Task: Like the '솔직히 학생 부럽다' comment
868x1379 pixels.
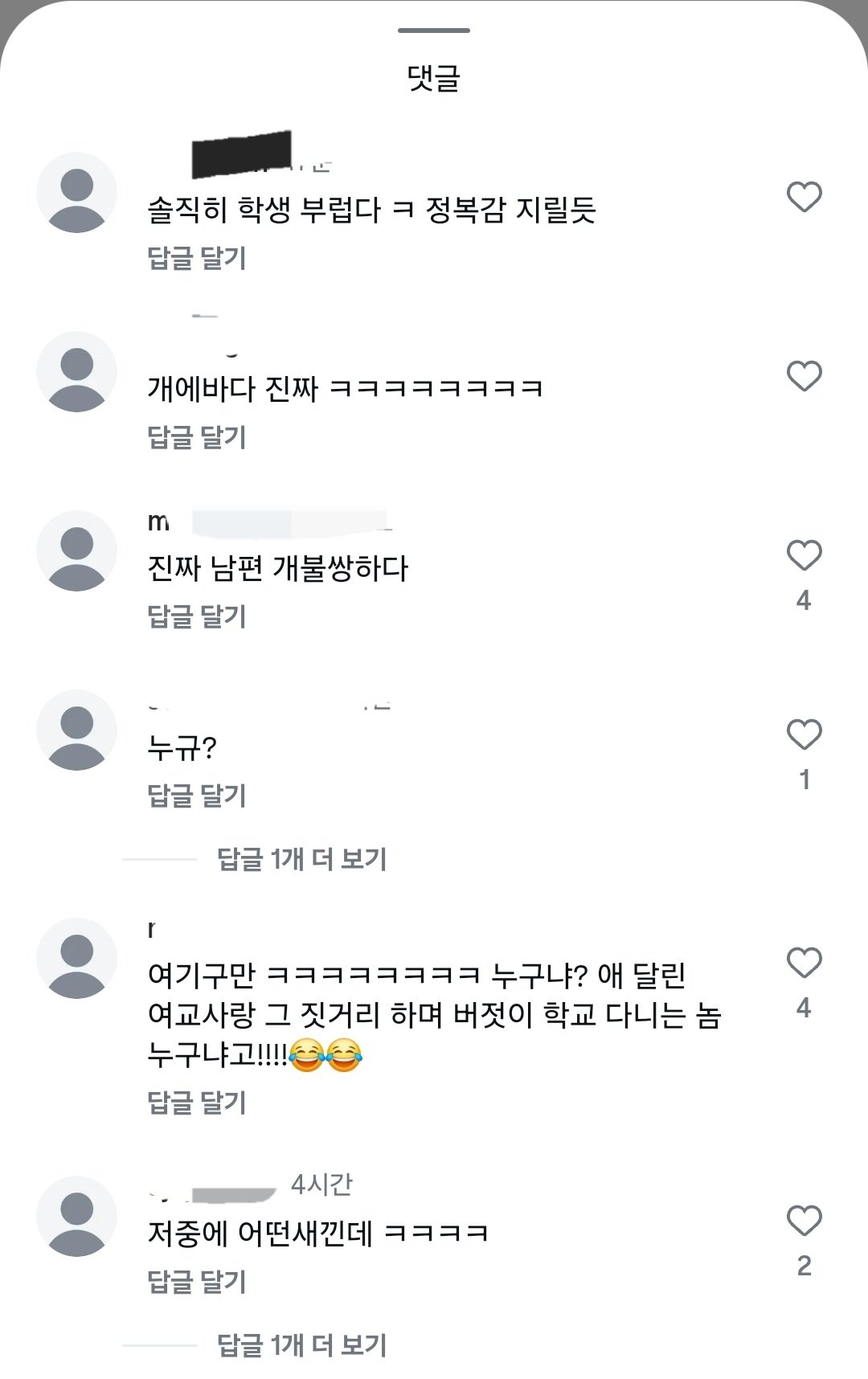Action: coord(804,197)
